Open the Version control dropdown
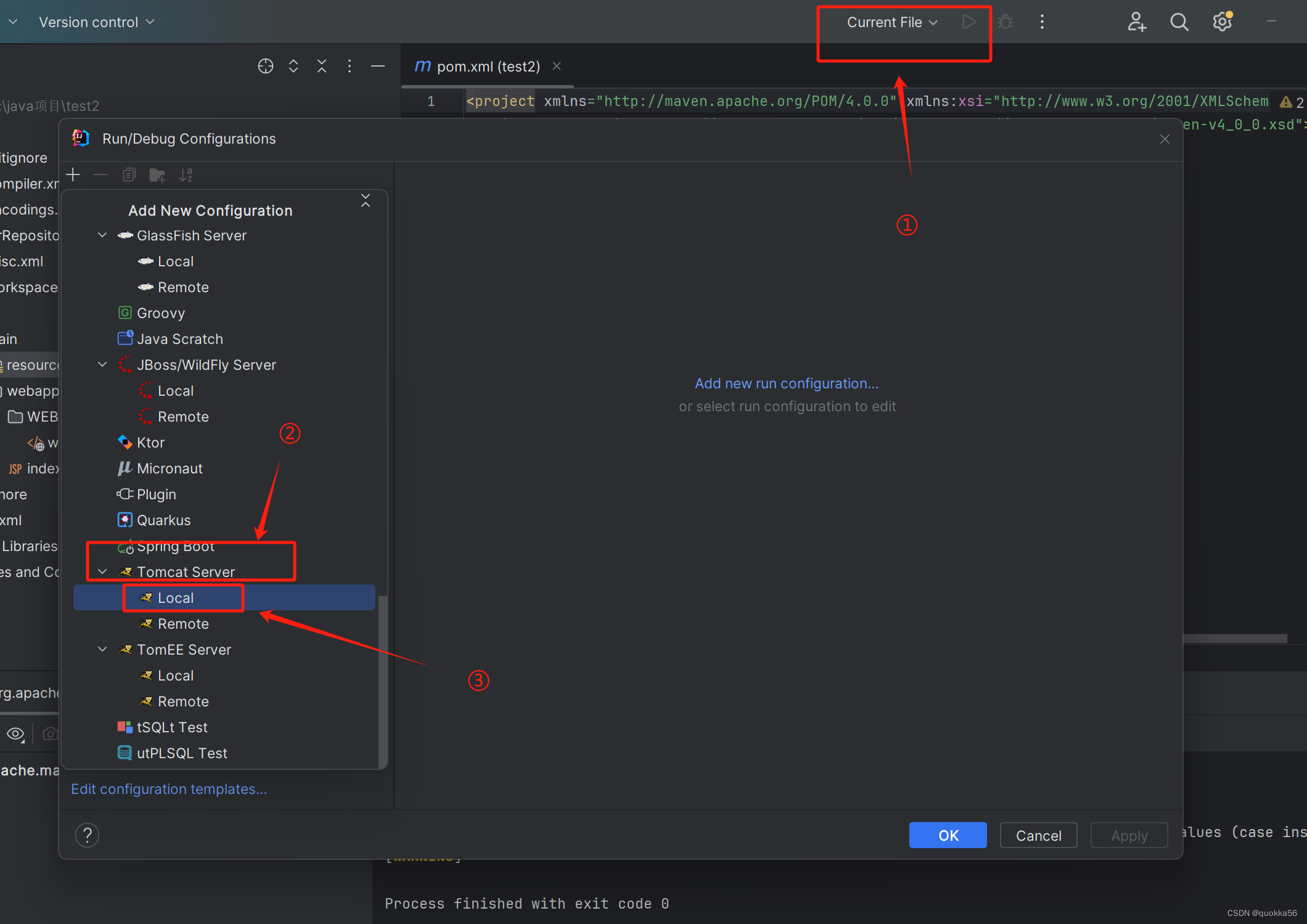Screen dimensions: 1307x924 (96, 22)
